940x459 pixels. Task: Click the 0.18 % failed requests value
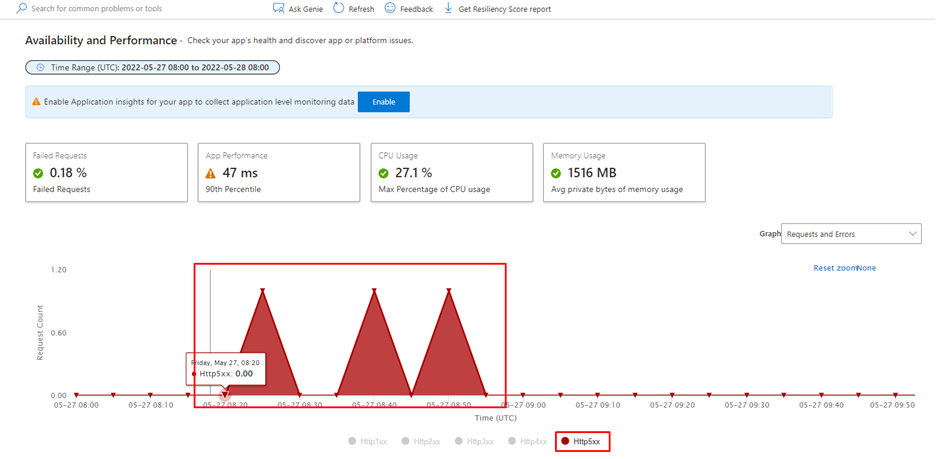(x=68, y=173)
